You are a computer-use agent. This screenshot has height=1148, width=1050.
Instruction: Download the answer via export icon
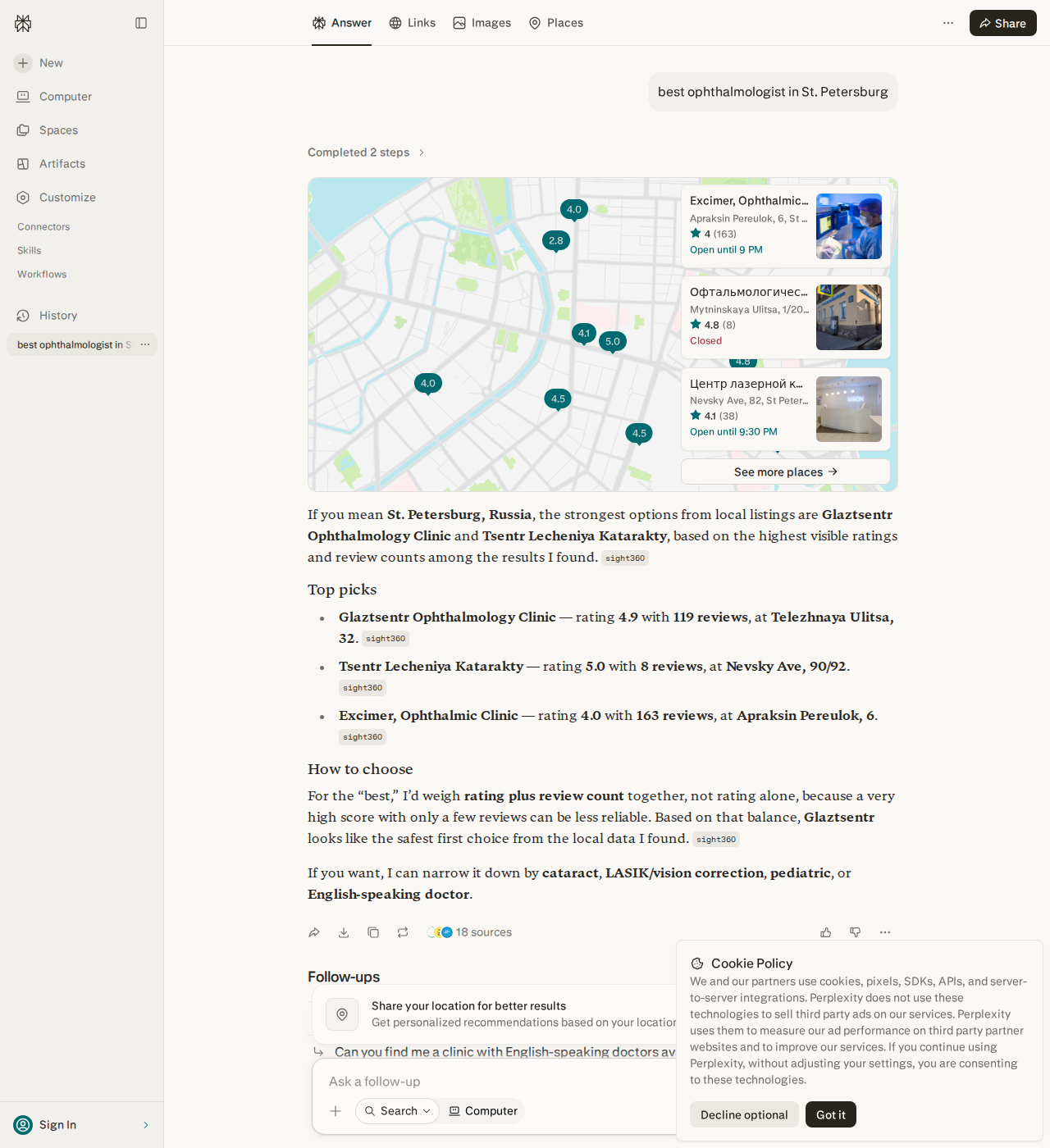[344, 932]
